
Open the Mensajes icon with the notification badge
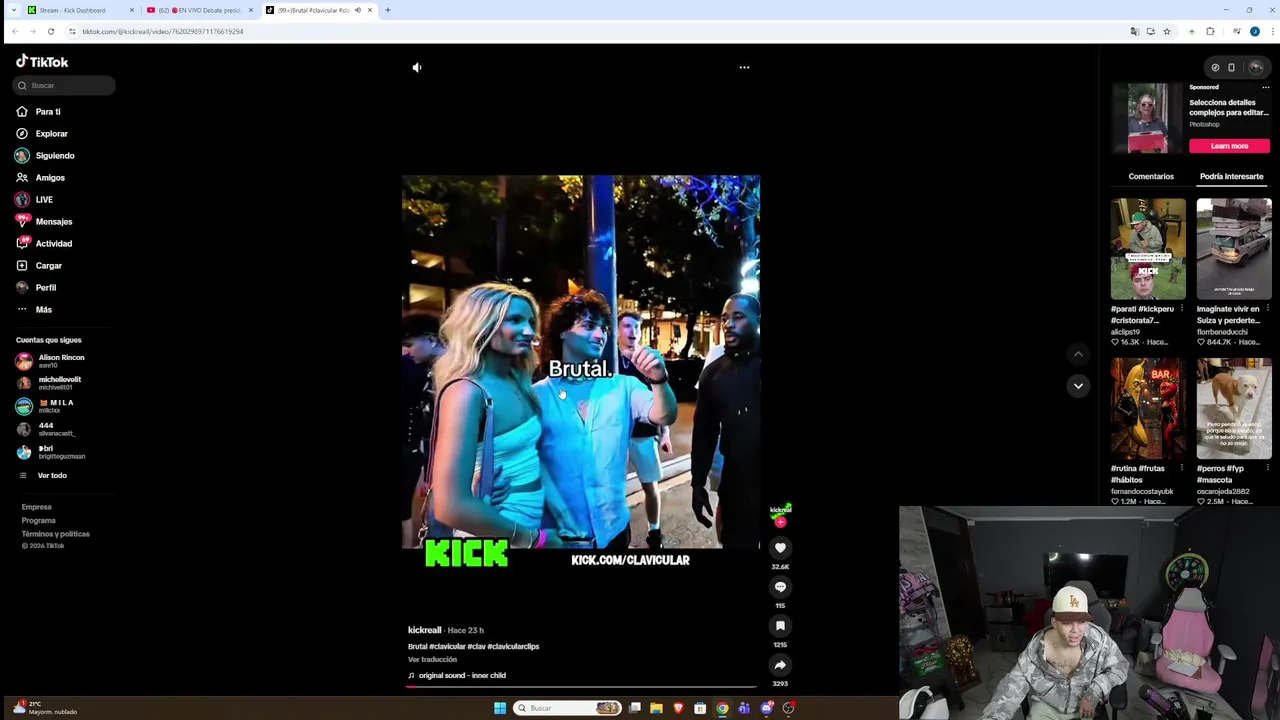click(22, 221)
